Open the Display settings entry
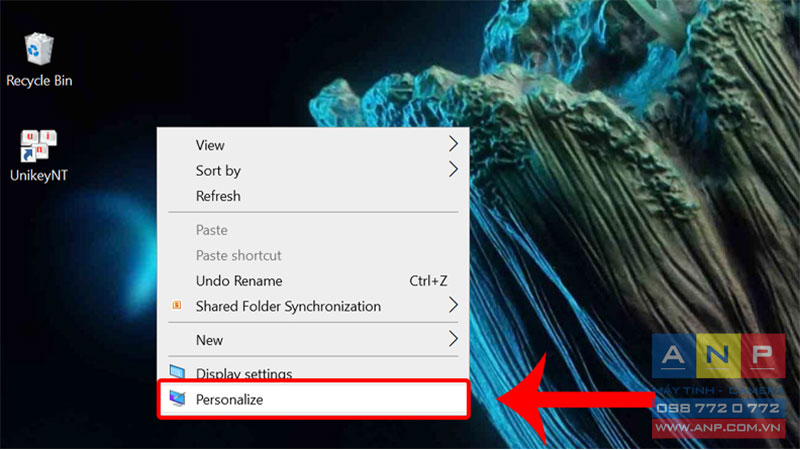Screen dimensions: 800x450 (x=313, y=372)
